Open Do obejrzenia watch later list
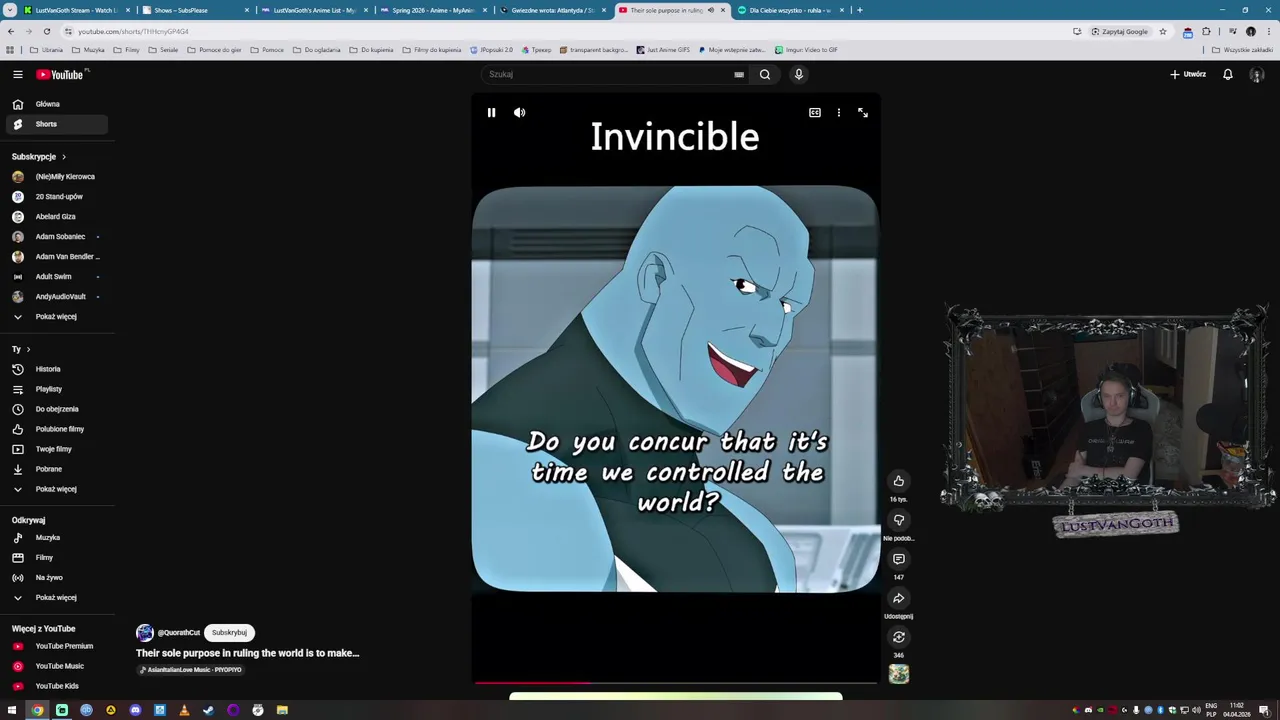 57,409
